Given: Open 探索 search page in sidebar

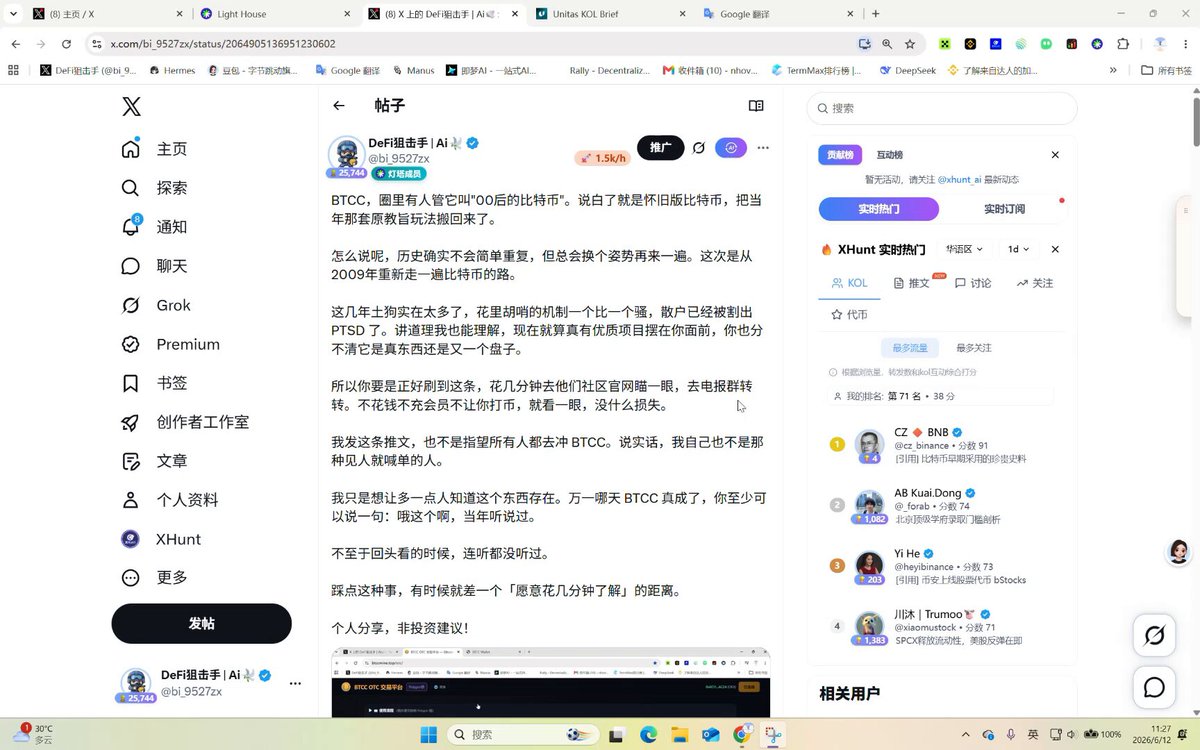Looking at the screenshot, I should tap(154, 188).
